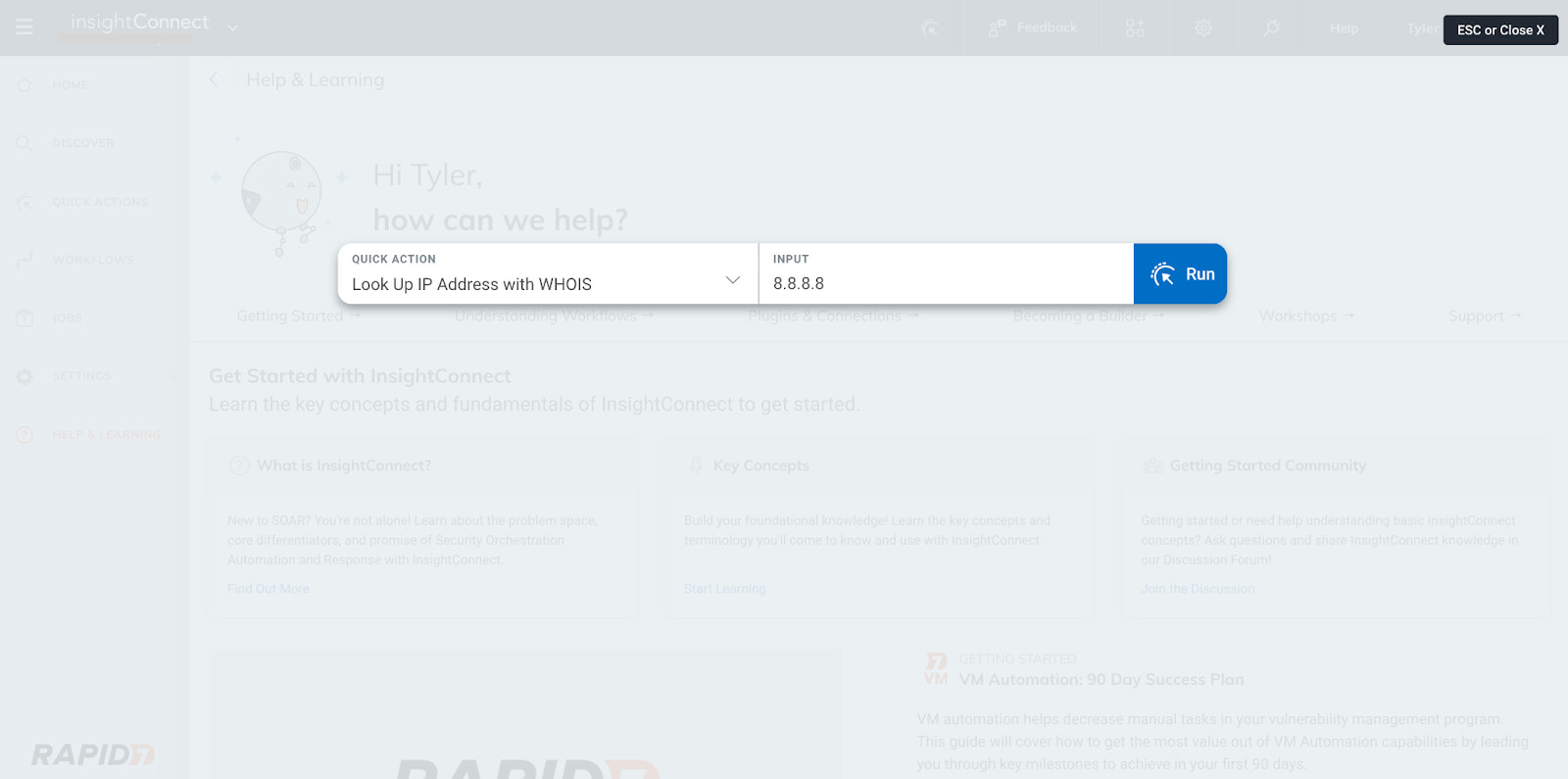
Task: Open the settings gear icon in top bar
Action: point(1203,28)
